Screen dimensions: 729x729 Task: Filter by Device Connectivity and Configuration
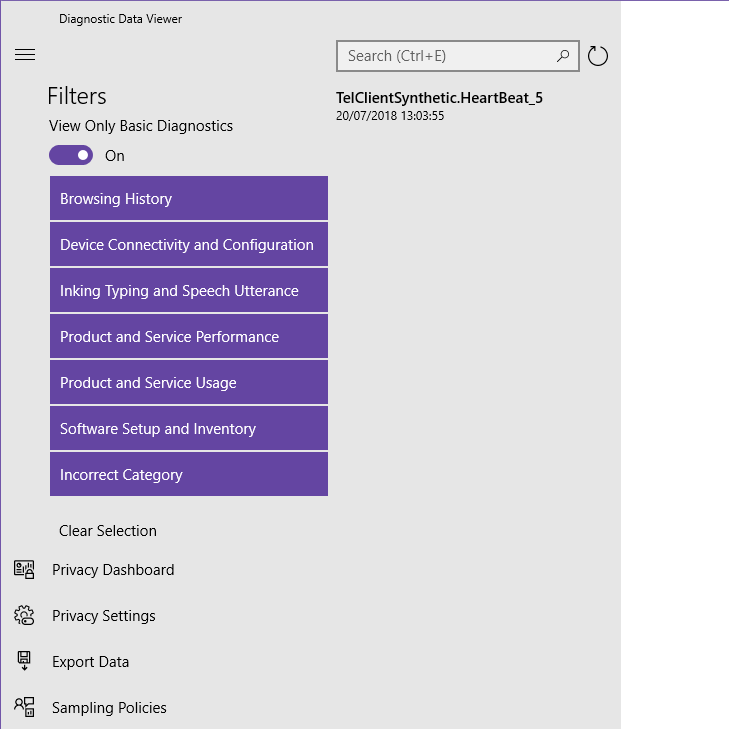(x=189, y=245)
